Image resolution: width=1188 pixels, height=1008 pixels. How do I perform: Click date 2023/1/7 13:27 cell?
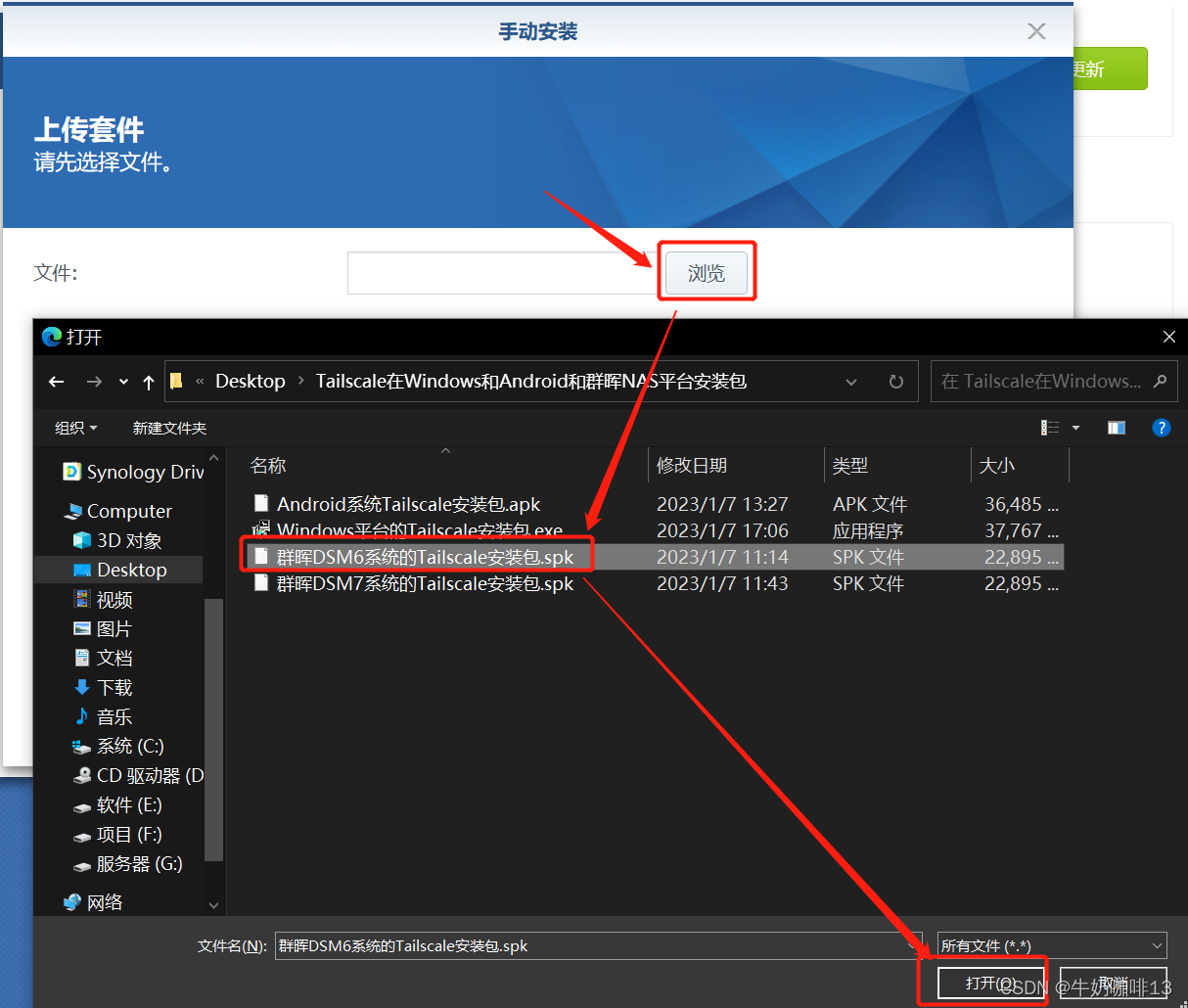pyautogui.click(x=722, y=504)
